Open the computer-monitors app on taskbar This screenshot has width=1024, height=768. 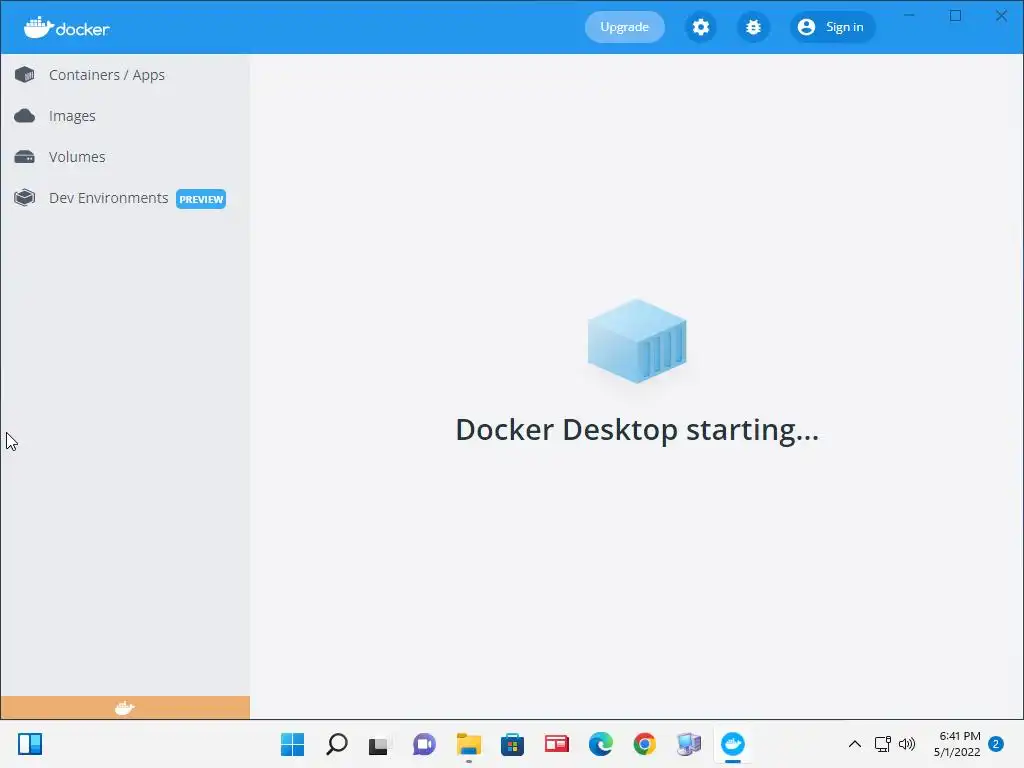(689, 744)
